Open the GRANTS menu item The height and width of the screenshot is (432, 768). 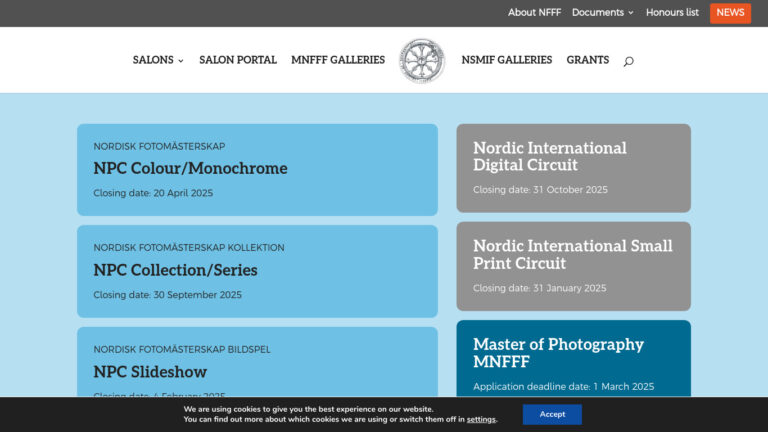click(588, 60)
